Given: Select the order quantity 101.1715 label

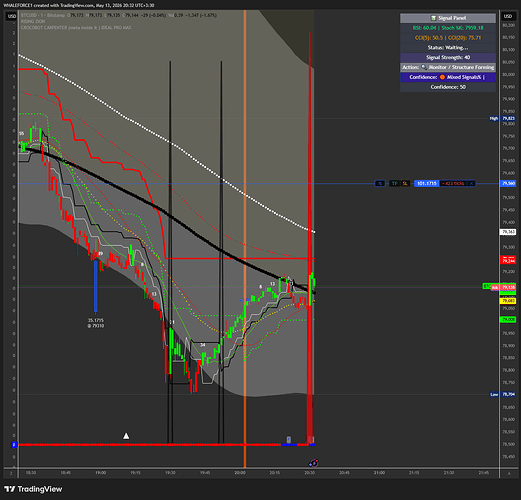Looking at the screenshot, I should coord(427,183).
